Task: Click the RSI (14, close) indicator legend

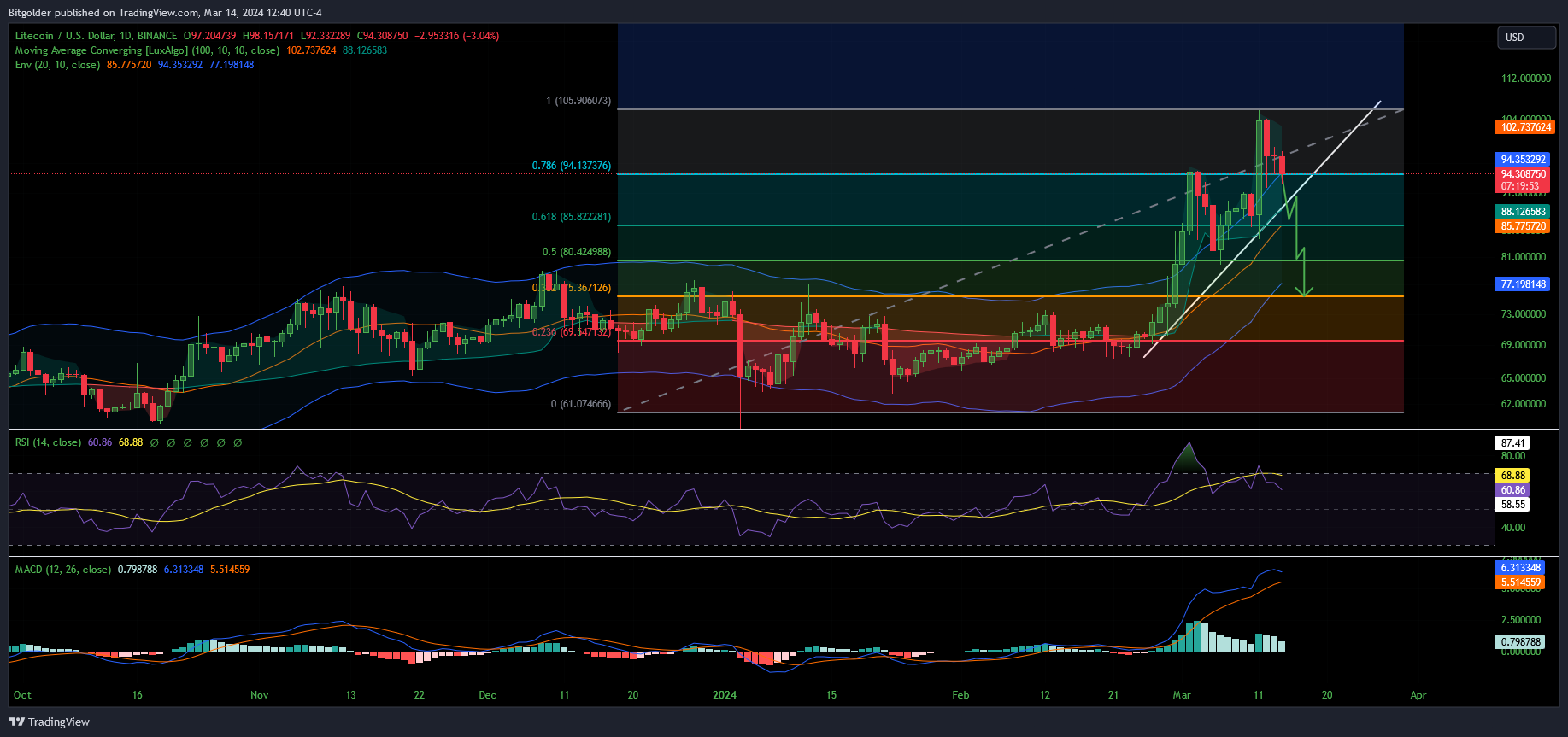Action: pyautogui.click(x=48, y=442)
